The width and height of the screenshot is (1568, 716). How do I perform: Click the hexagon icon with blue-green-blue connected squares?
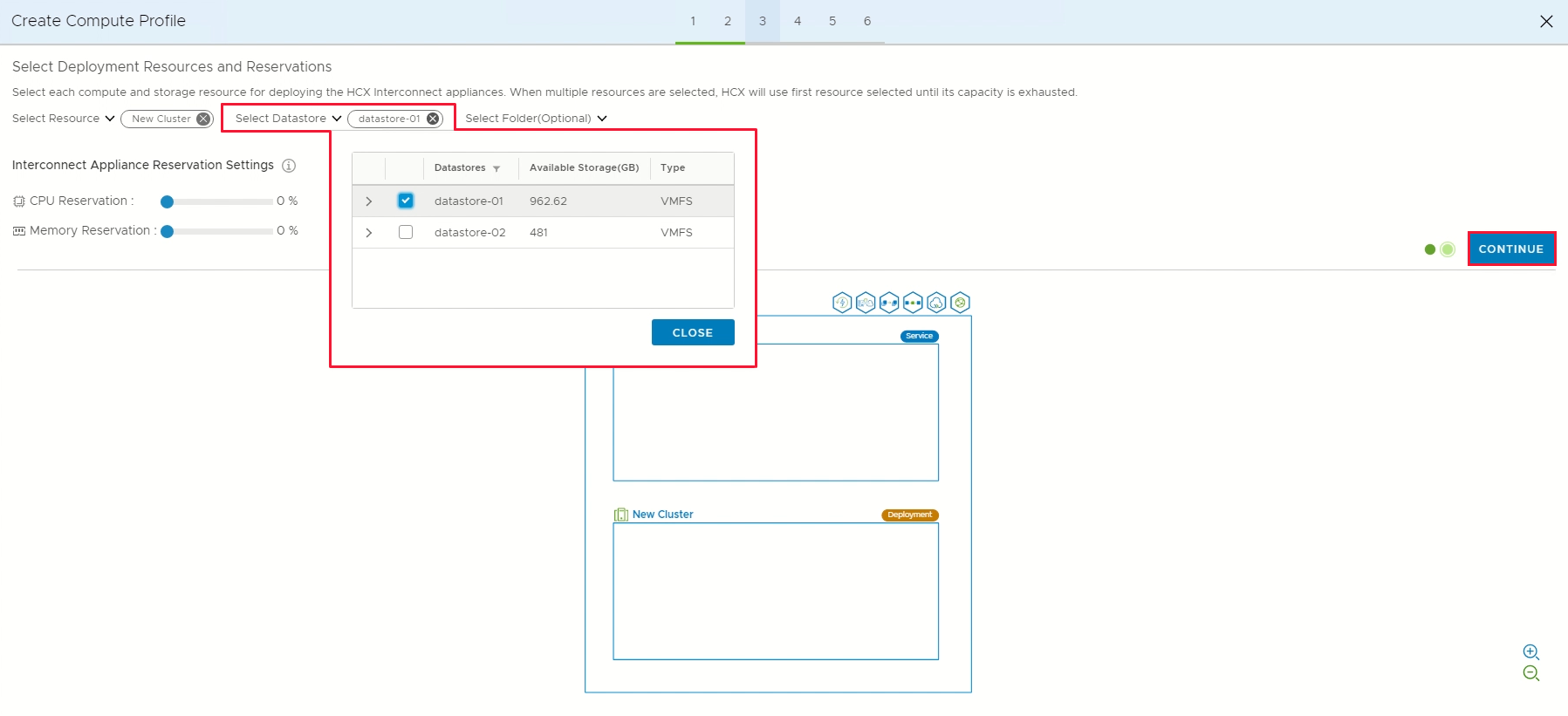point(913,303)
